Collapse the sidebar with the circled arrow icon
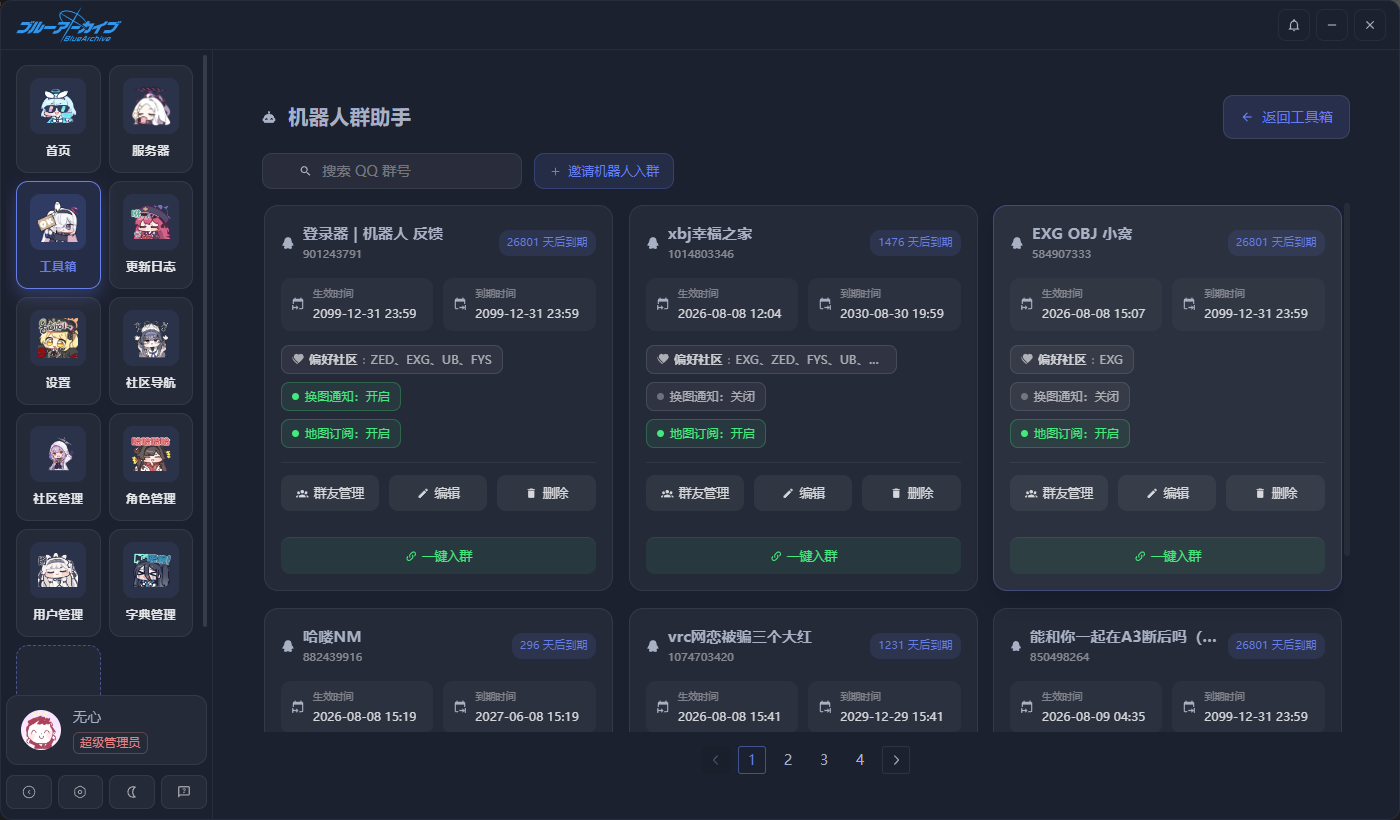Screen dimensions: 1400x820 pos(29,792)
